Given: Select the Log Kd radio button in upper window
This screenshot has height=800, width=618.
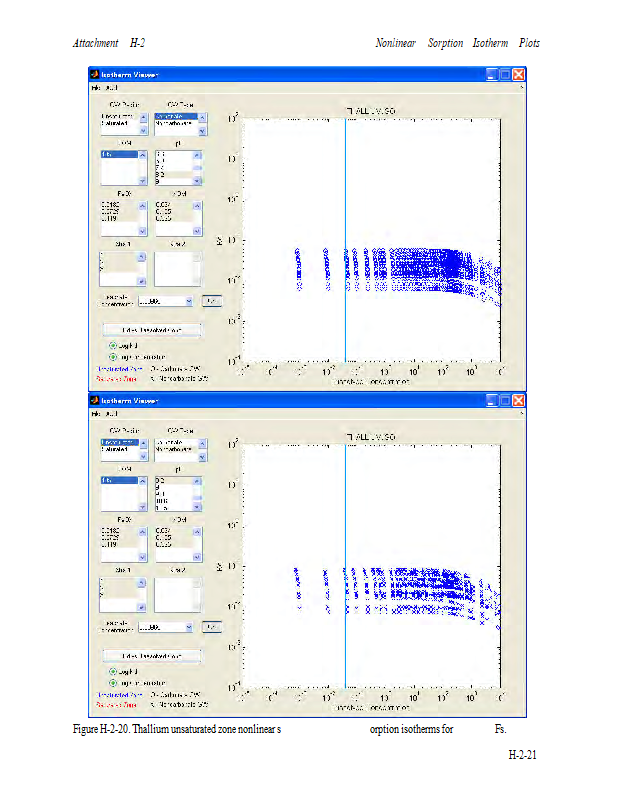Looking at the screenshot, I should 113,344.
